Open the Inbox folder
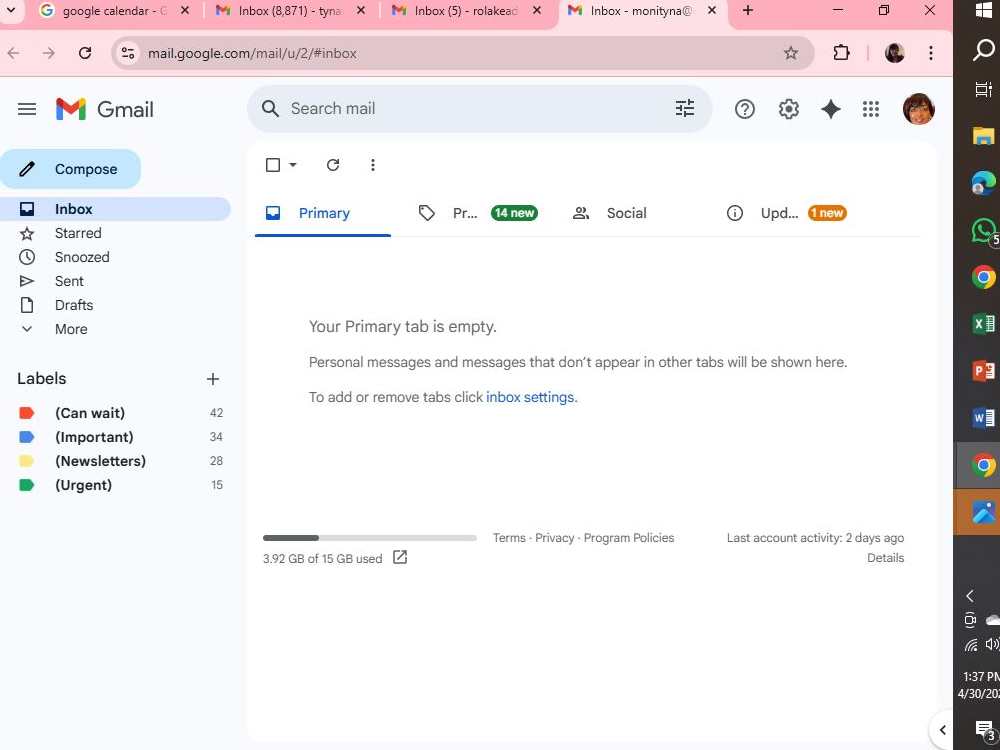 [x=115, y=209]
